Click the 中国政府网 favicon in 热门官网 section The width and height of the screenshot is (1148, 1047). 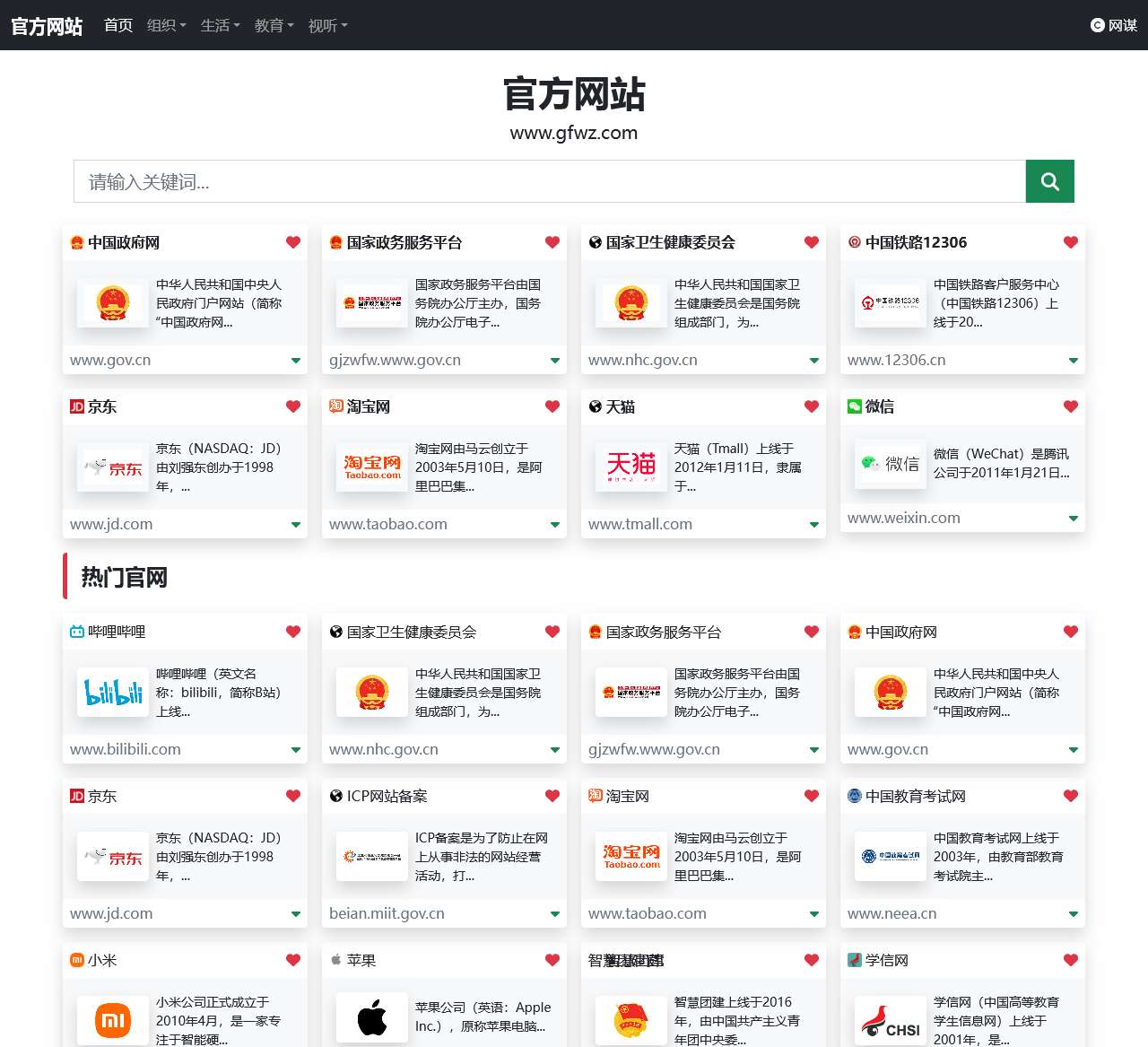(x=855, y=632)
